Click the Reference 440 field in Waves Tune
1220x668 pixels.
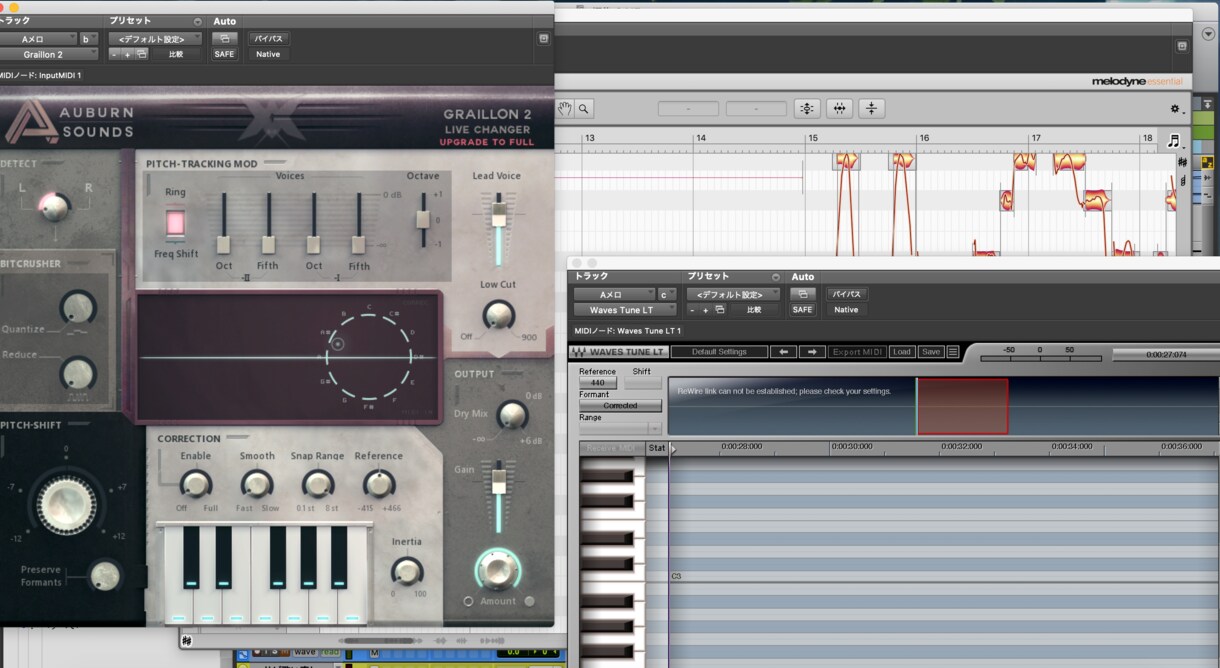pyautogui.click(x=598, y=383)
